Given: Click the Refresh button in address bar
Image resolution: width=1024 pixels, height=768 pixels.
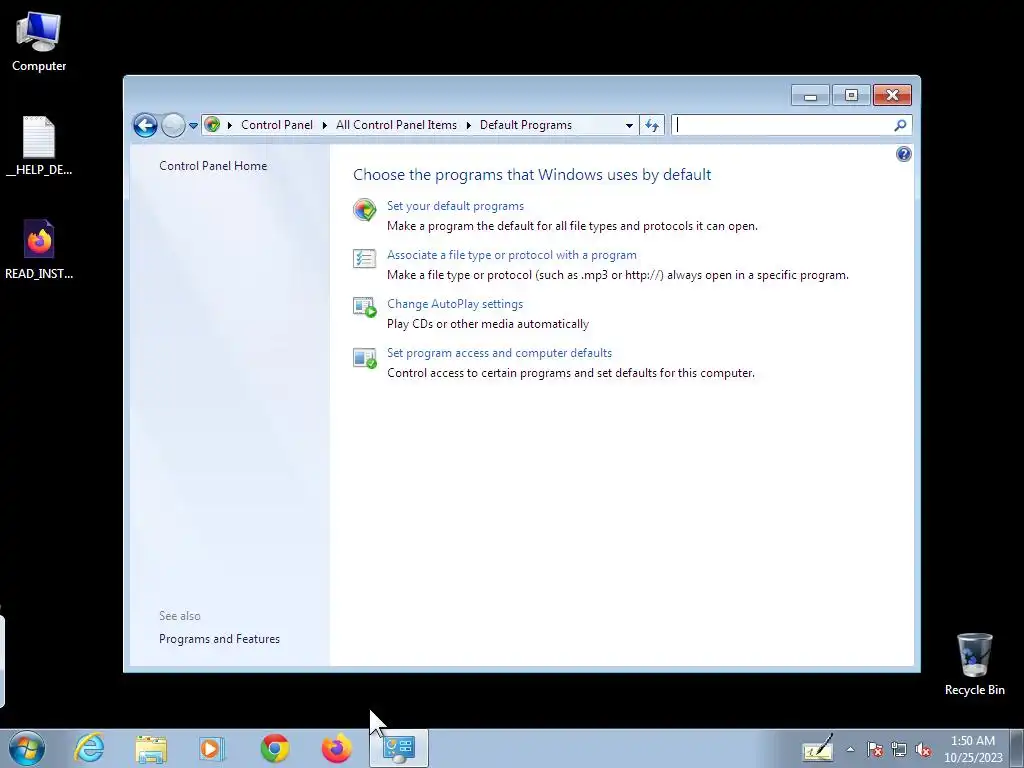Looking at the screenshot, I should (652, 125).
